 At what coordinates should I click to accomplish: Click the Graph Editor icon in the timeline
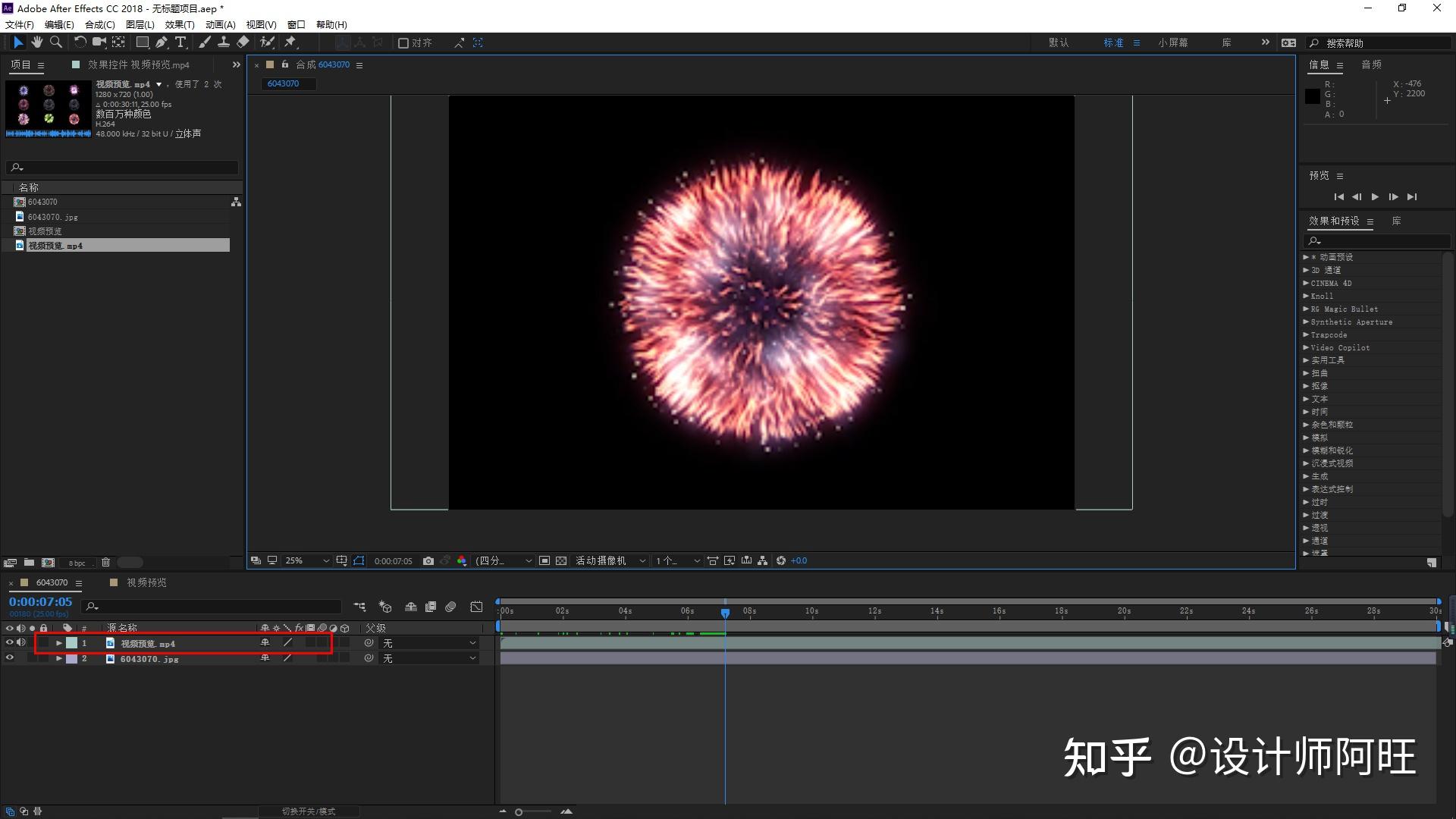coord(477,607)
